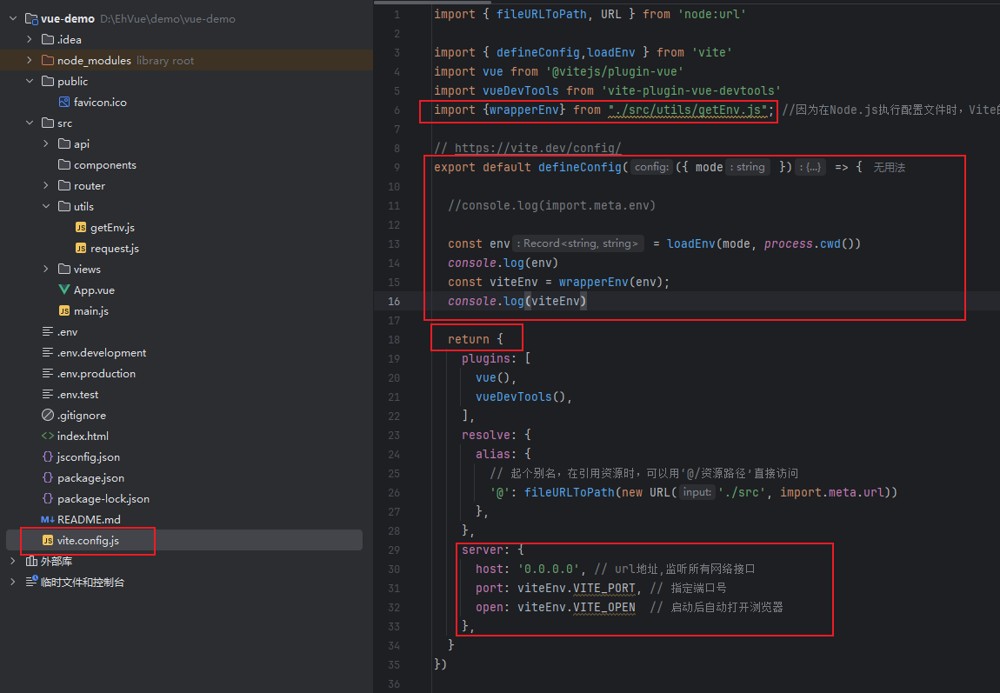The width and height of the screenshot is (1000, 693).
Task: Click the JS icon of vite.config.js
Action: (47, 540)
